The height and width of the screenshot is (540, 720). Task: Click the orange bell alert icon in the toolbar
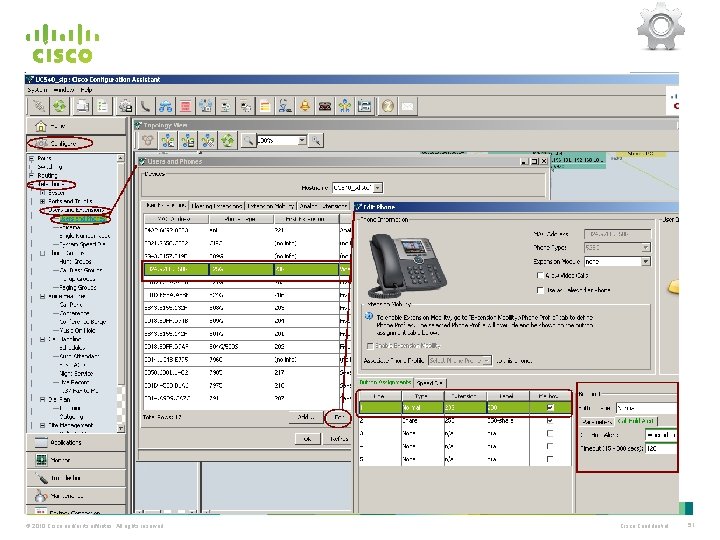pos(305,107)
